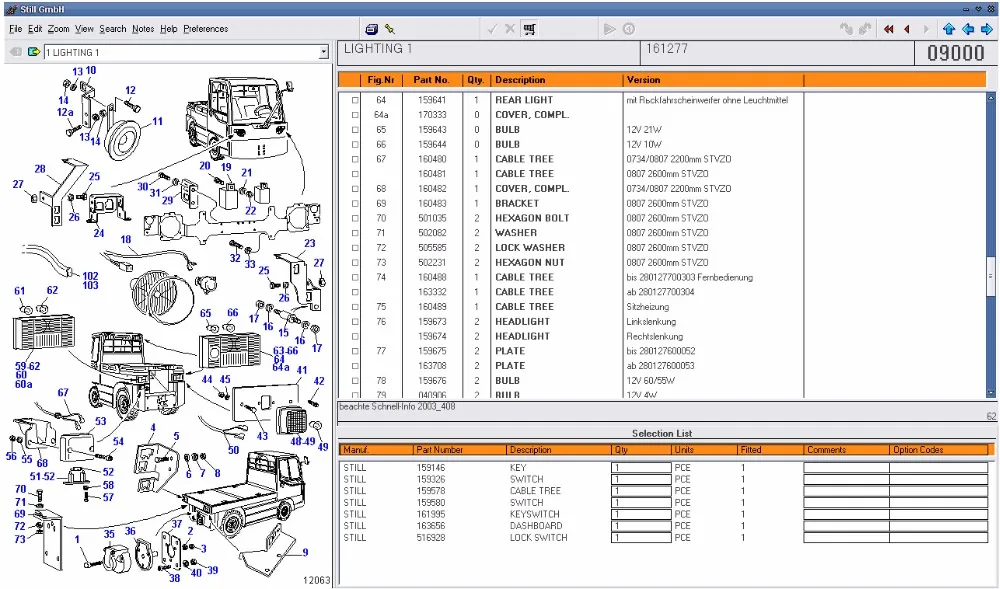Click Qty field for DASHBOARD 163656

641,526
